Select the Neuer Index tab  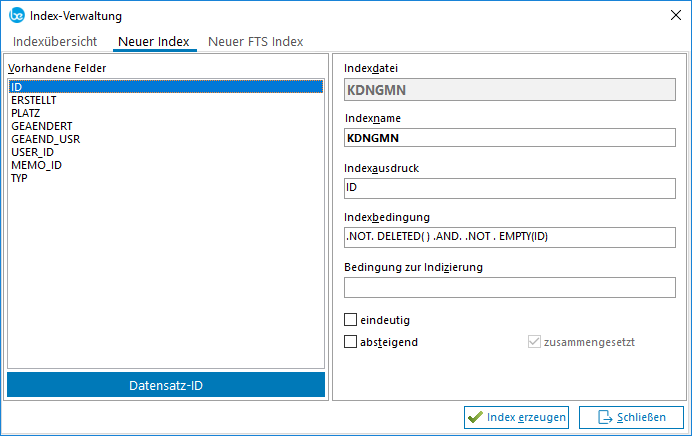[x=155, y=41]
